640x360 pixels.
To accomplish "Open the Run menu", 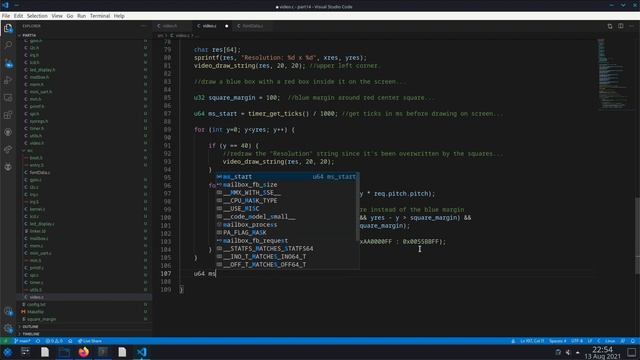I will coord(81,16).
